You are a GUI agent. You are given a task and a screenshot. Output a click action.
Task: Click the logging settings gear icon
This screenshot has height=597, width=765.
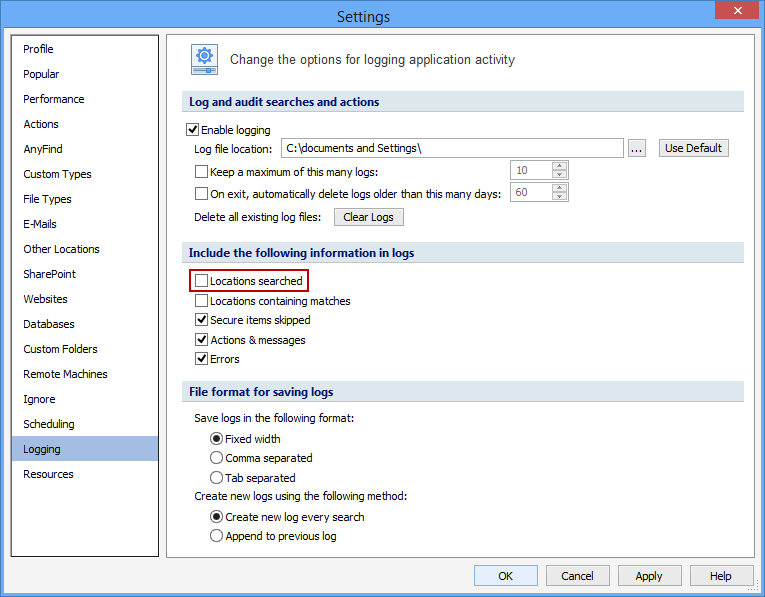coord(205,60)
